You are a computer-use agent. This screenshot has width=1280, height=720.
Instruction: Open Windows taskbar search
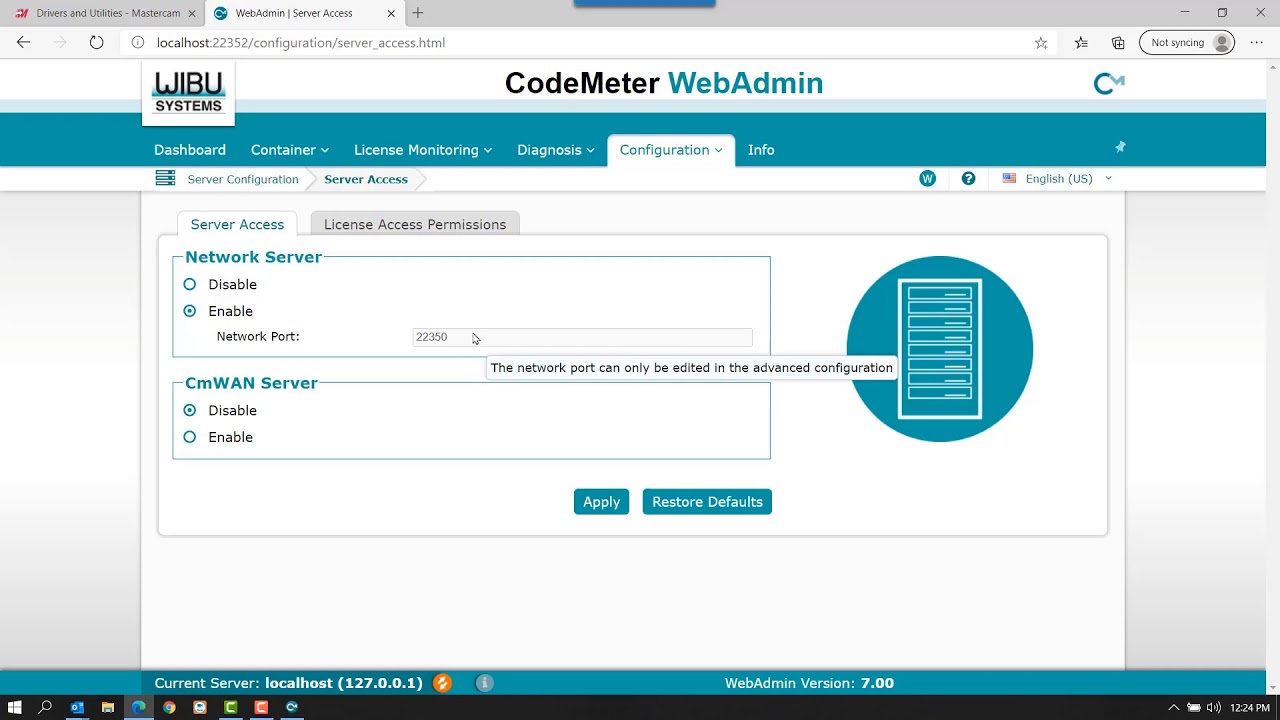pyautogui.click(x=45, y=707)
